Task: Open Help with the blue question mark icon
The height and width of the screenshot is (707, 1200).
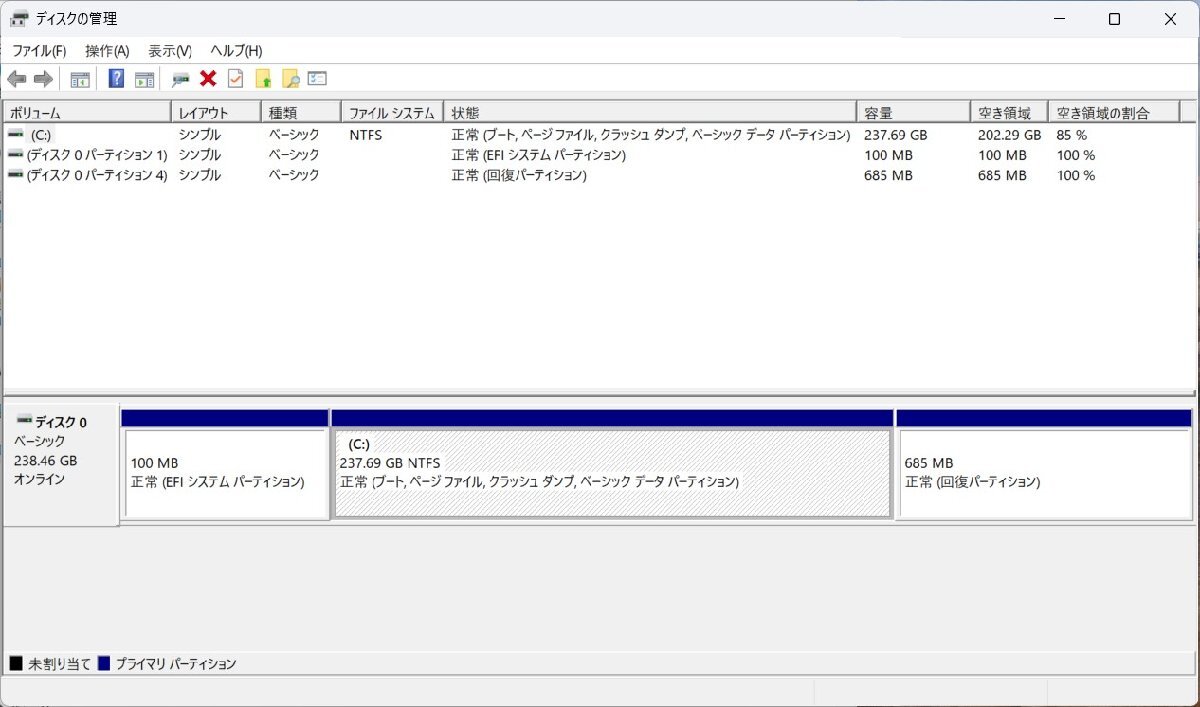Action: pyautogui.click(x=116, y=79)
